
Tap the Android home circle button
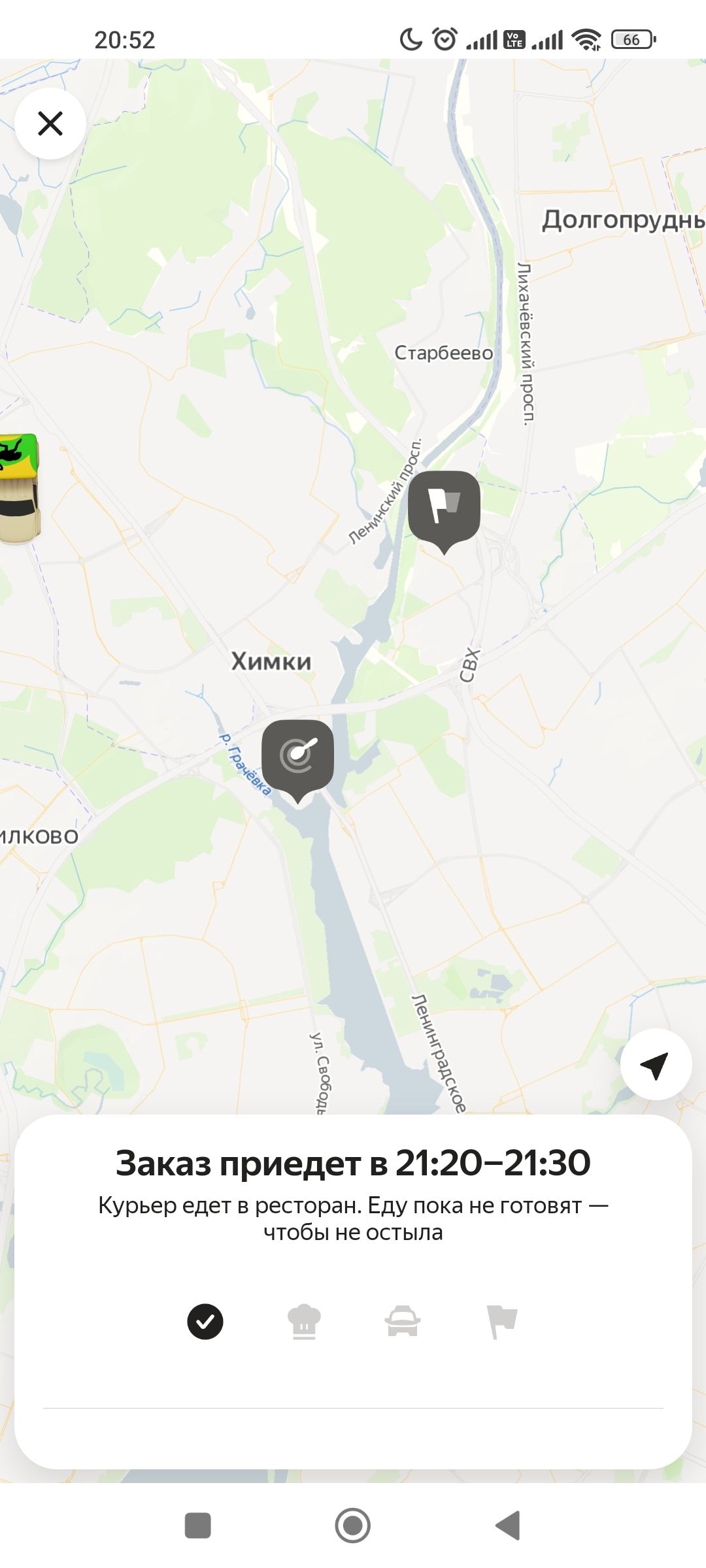(353, 1526)
